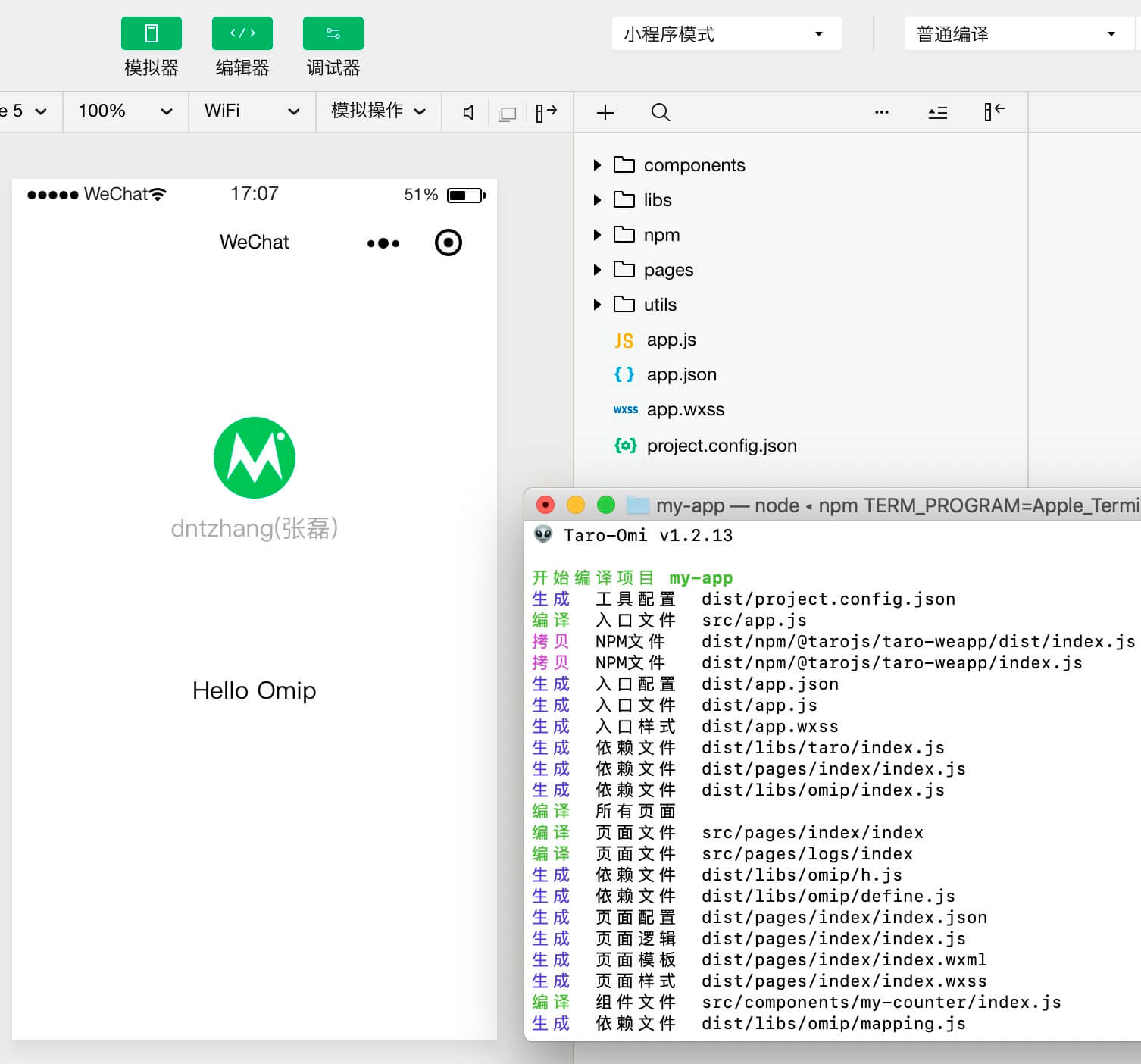Click the collapse-all file tree icon

937,113
